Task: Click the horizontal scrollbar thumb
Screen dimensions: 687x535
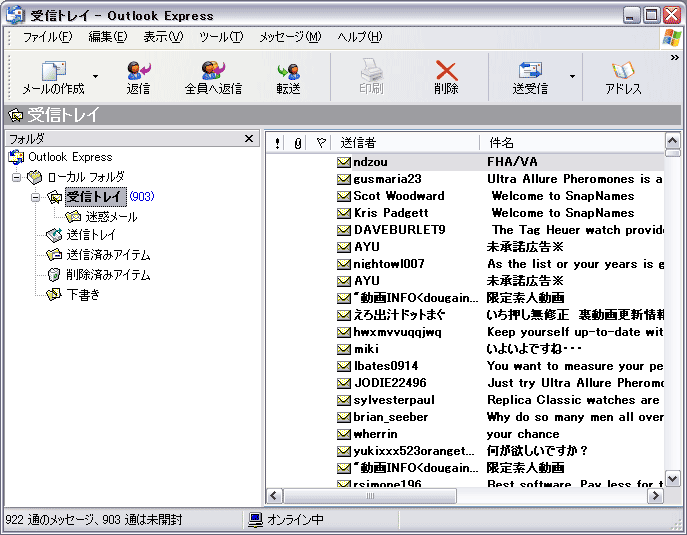Action: [x=370, y=496]
